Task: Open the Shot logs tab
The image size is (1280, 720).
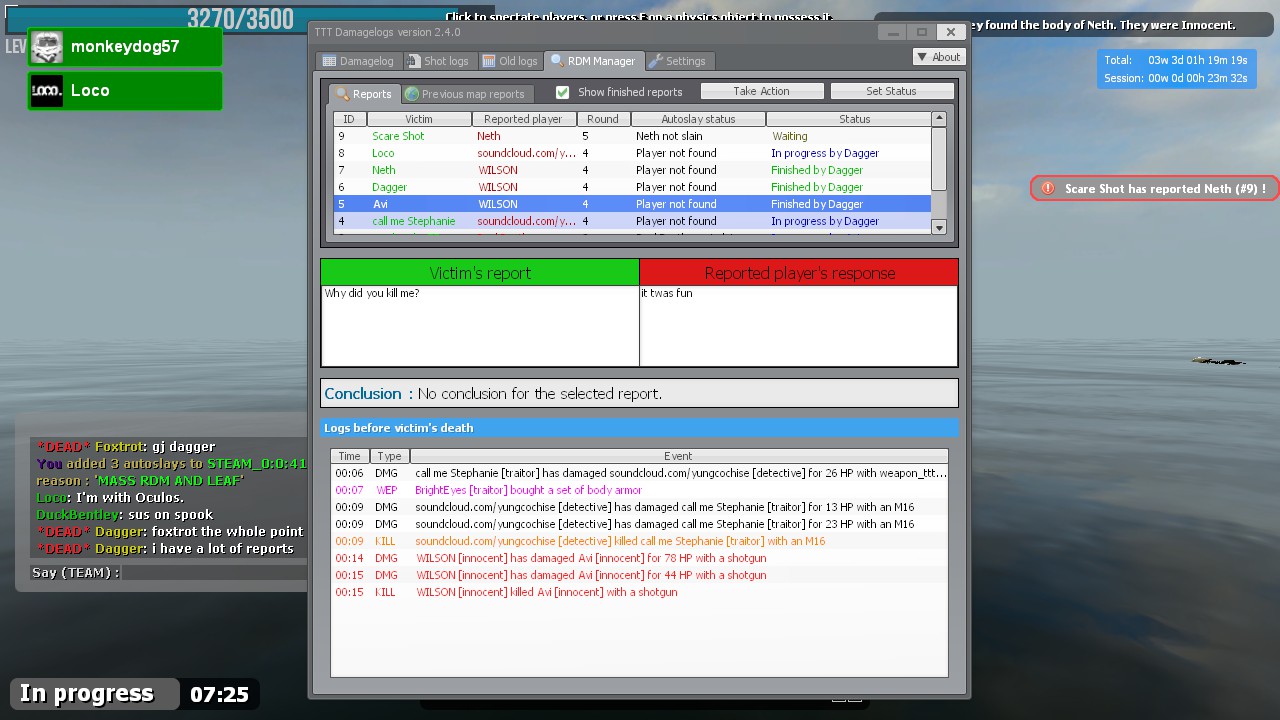Action: (438, 61)
